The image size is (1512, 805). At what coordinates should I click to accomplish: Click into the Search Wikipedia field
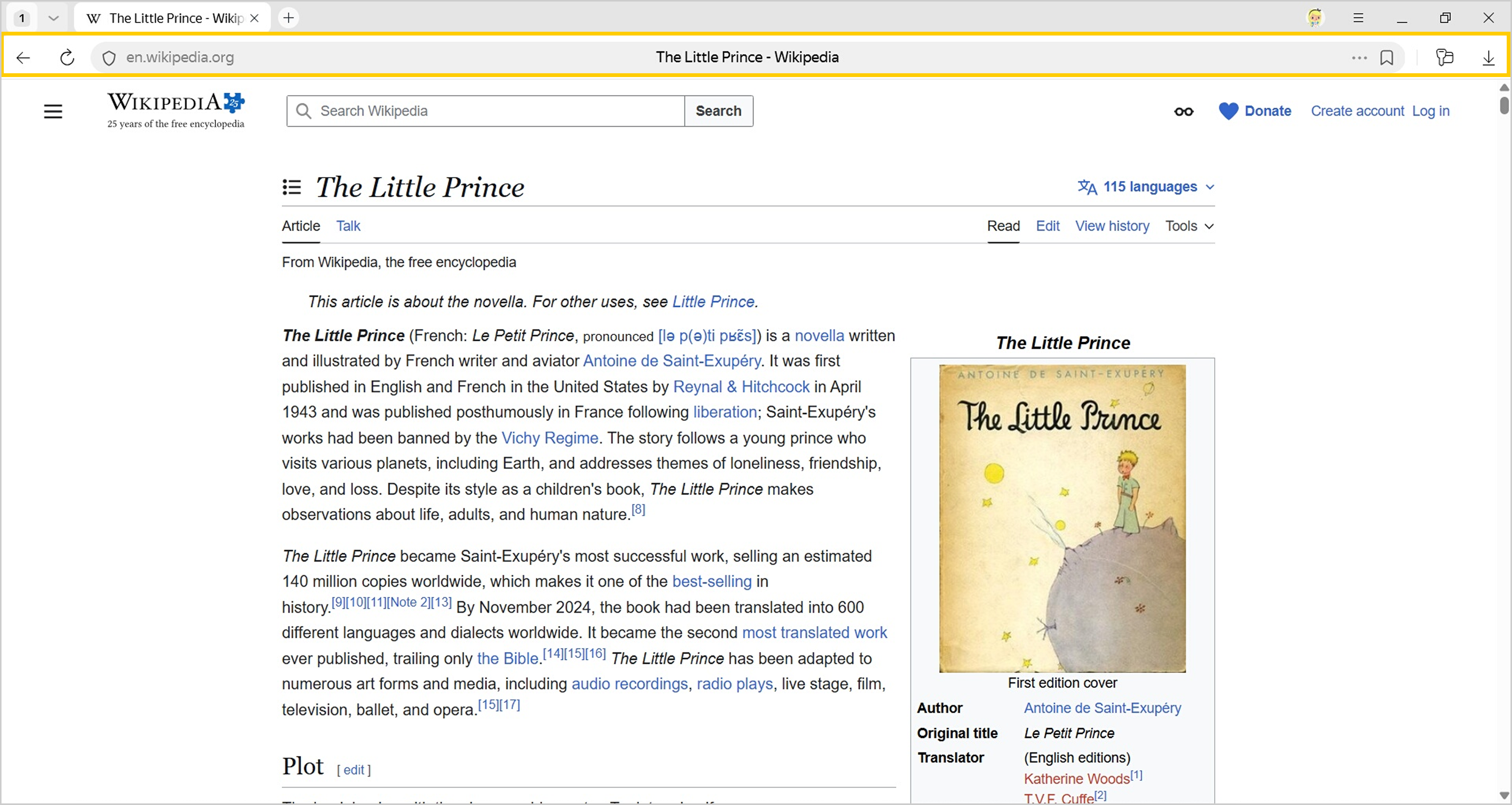click(486, 111)
